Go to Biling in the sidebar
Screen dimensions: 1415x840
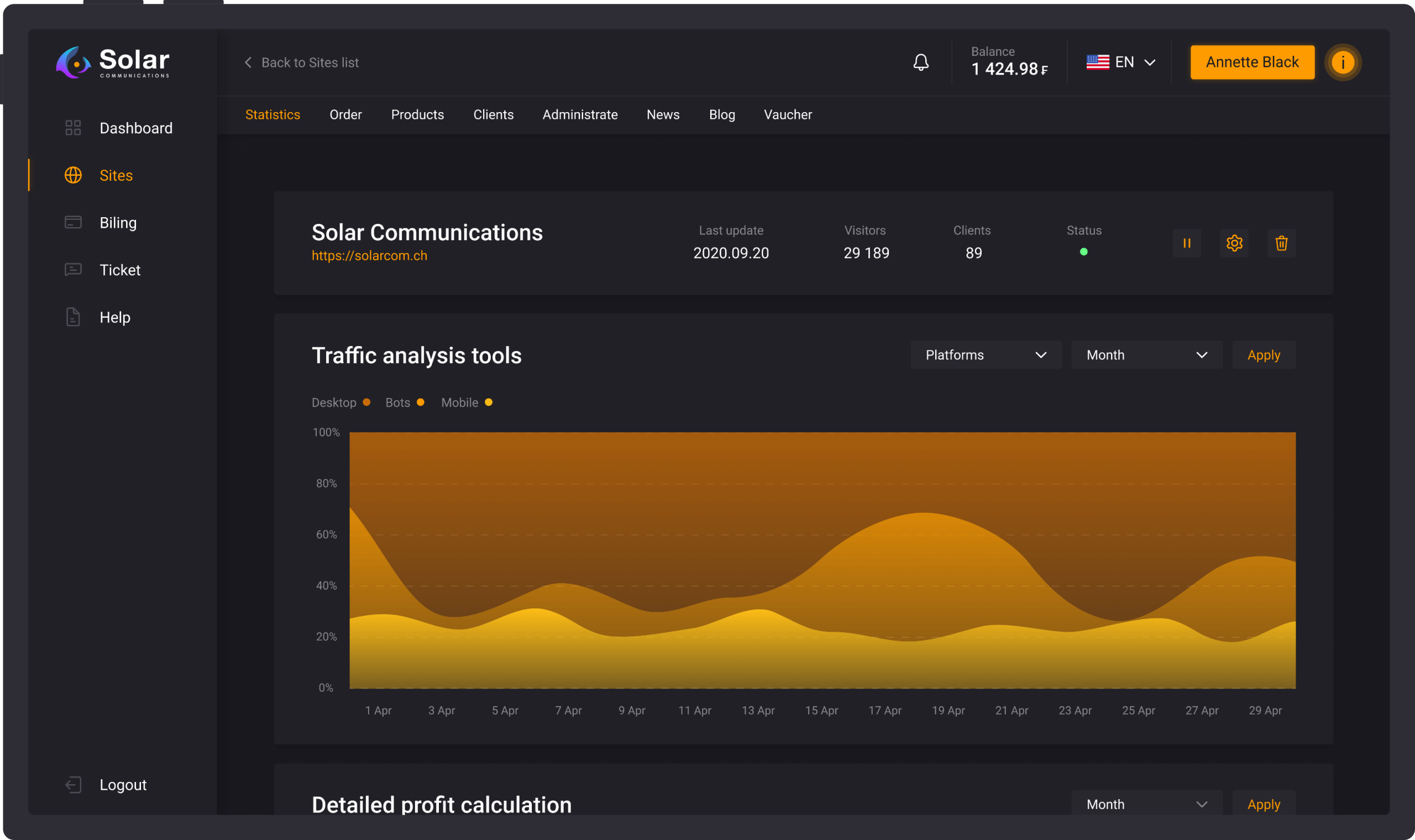pyautogui.click(x=118, y=223)
